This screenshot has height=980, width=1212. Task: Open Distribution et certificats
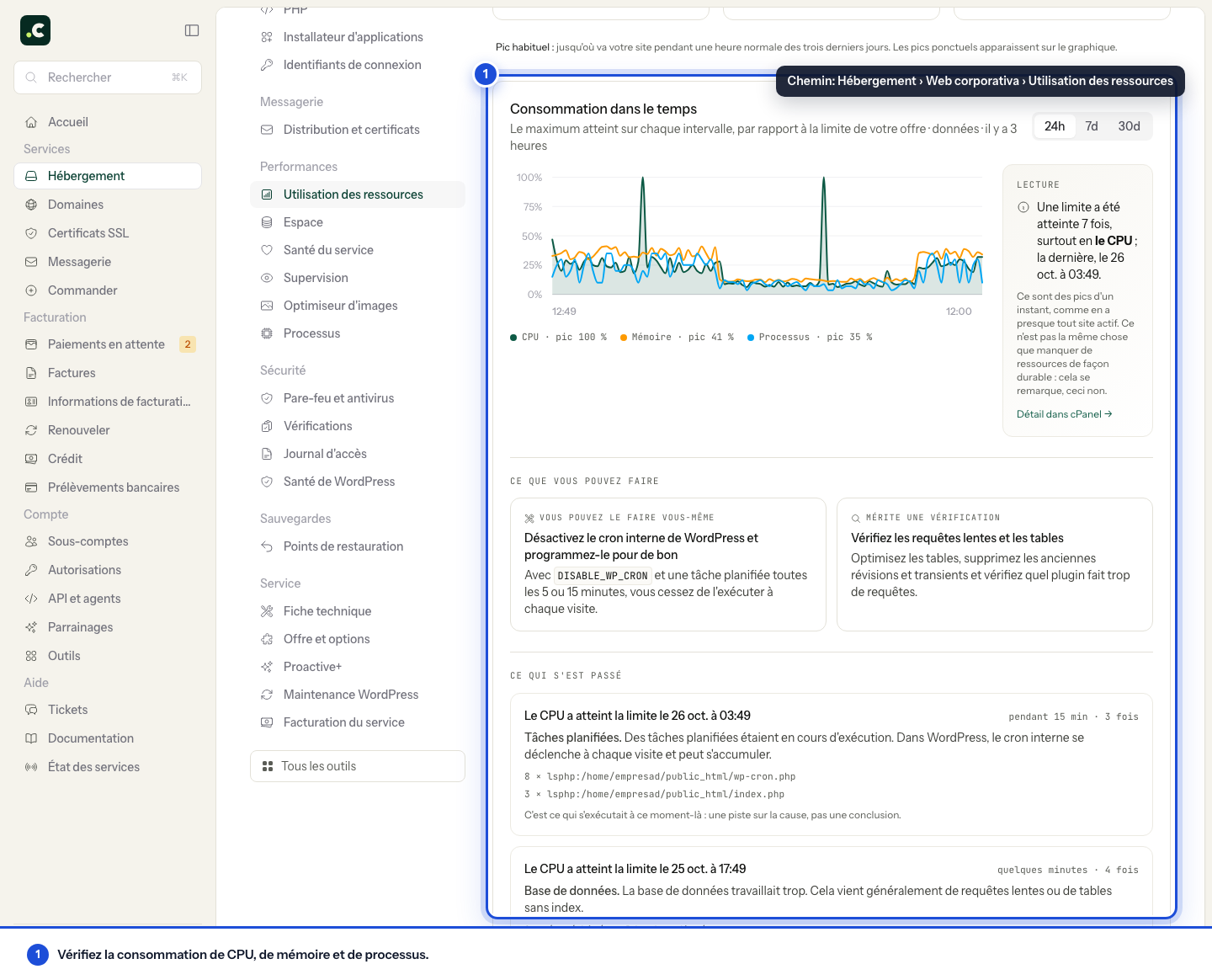click(358, 130)
